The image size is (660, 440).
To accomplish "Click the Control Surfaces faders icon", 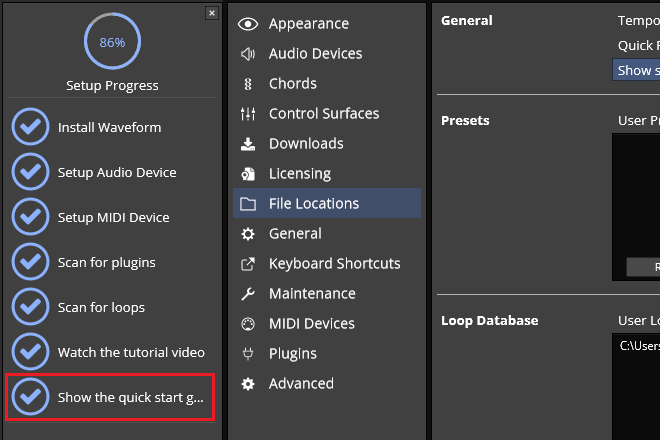I will 248,114.
